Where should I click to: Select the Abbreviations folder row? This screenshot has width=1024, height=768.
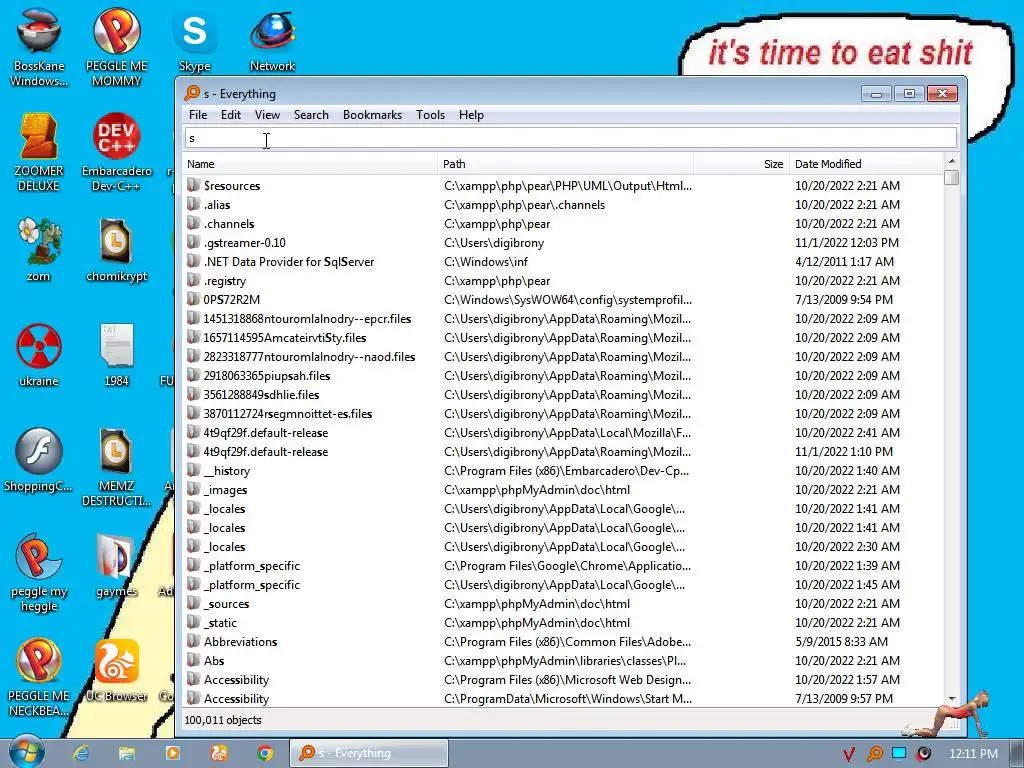tap(563, 641)
